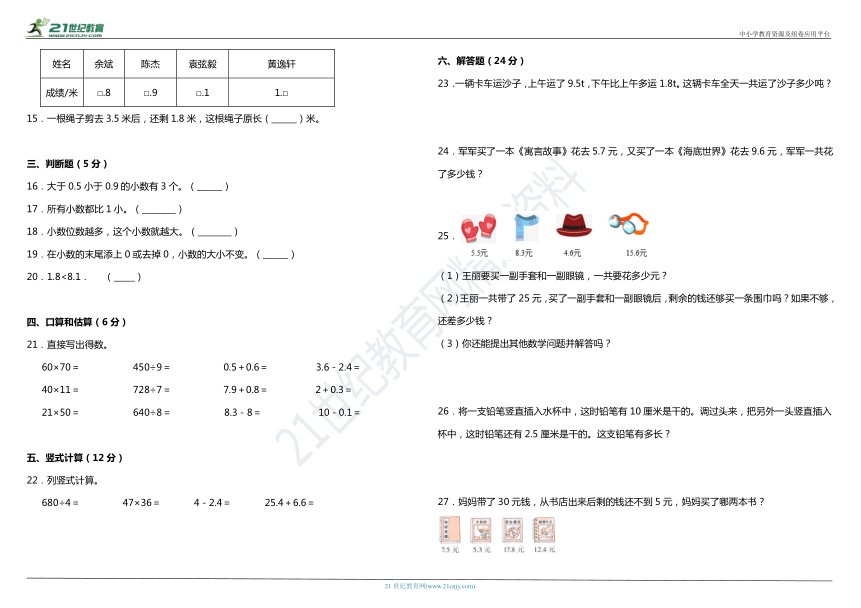Select the 余斌 name cell

[x=104, y=64]
